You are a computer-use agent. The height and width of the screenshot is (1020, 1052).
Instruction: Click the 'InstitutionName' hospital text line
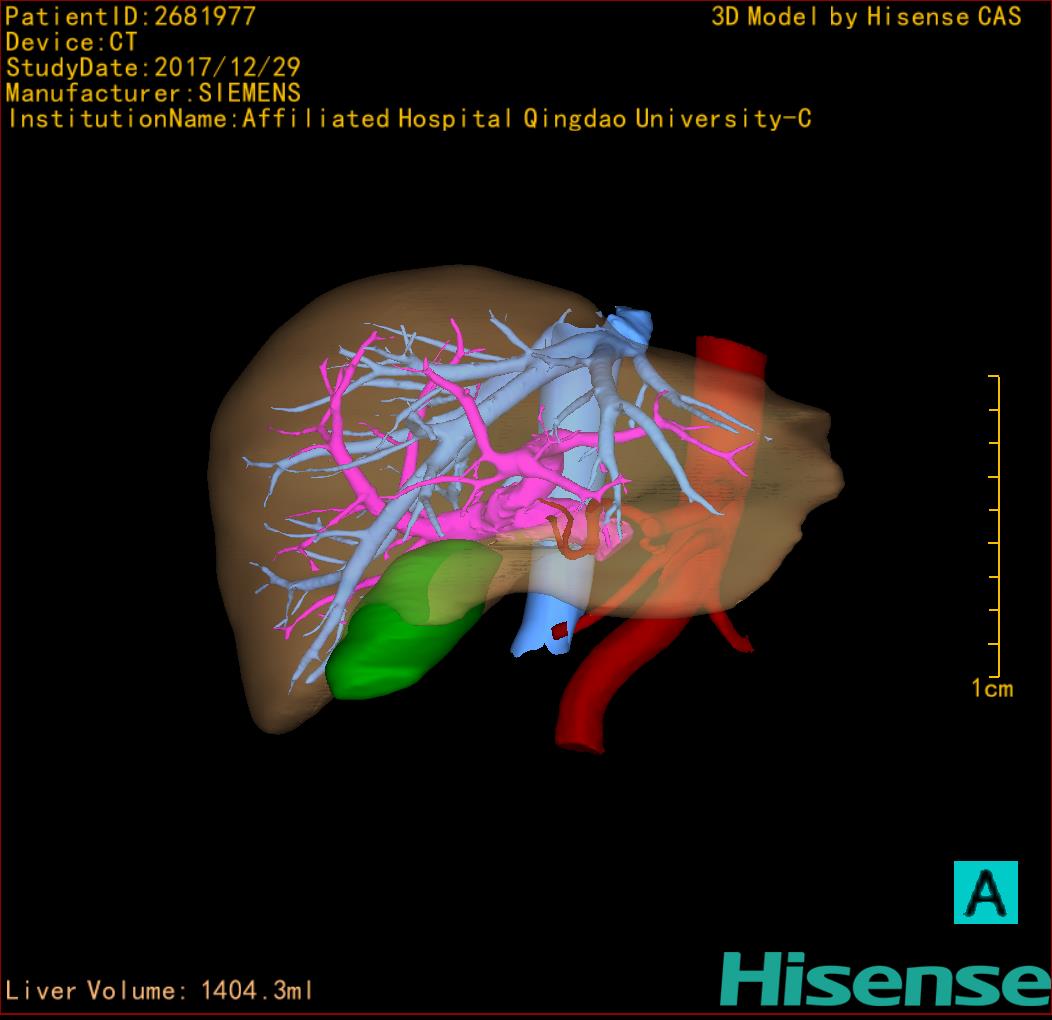coord(409,119)
